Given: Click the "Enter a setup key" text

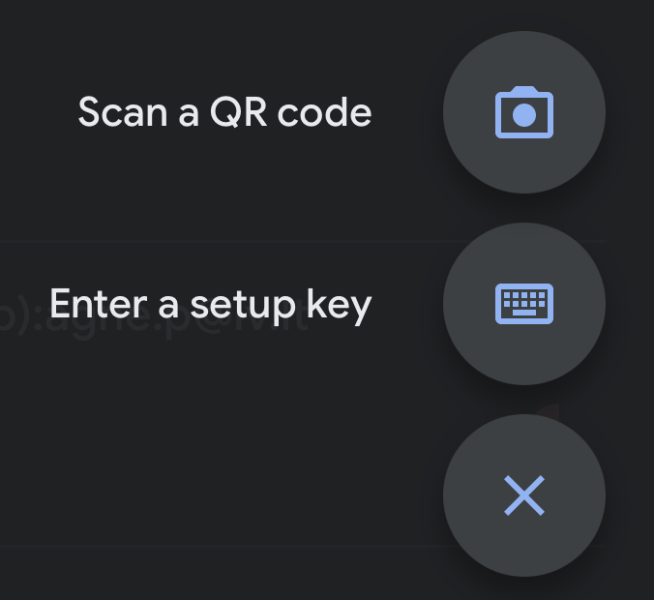Looking at the screenshot, I should pyautogui.click(x=210, y=303).
